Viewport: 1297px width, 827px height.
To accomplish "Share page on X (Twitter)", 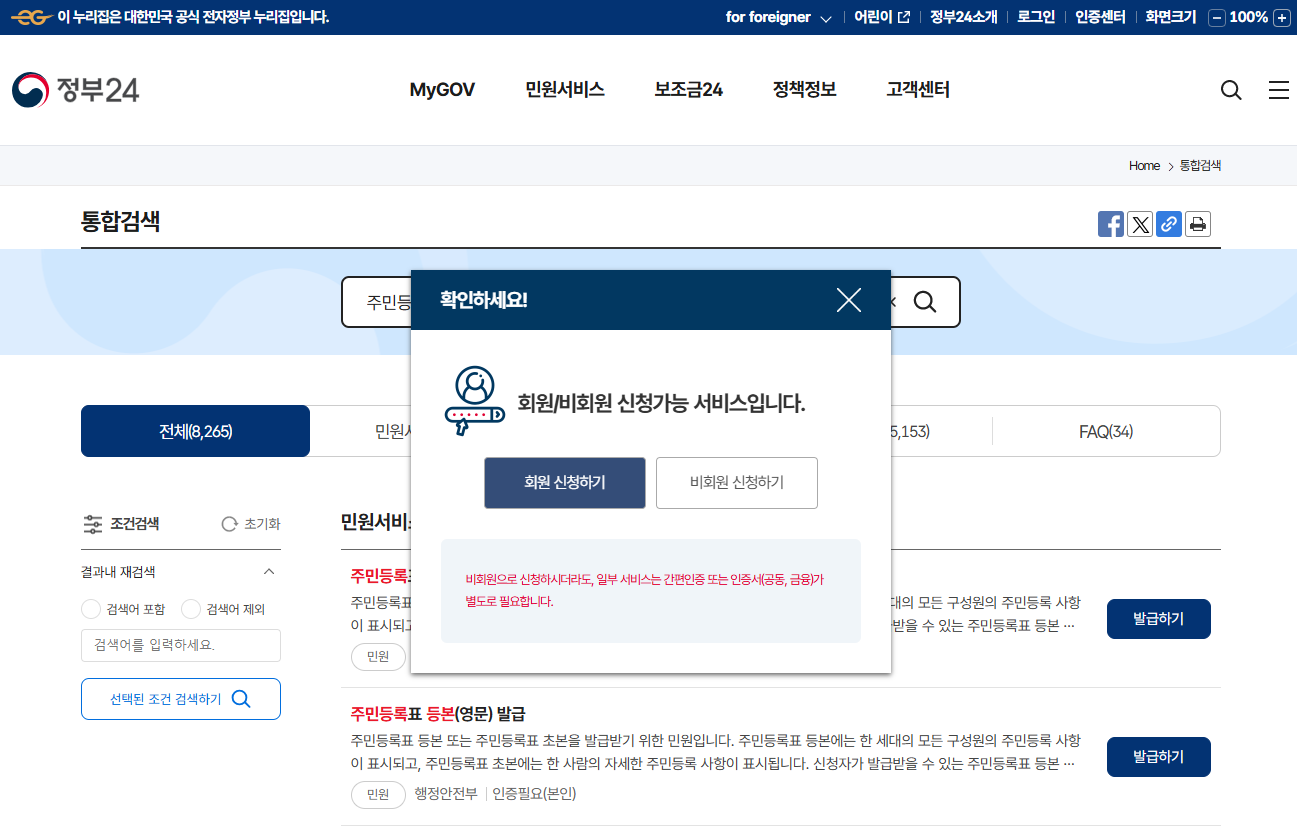I will click(x=1140, y=224).
